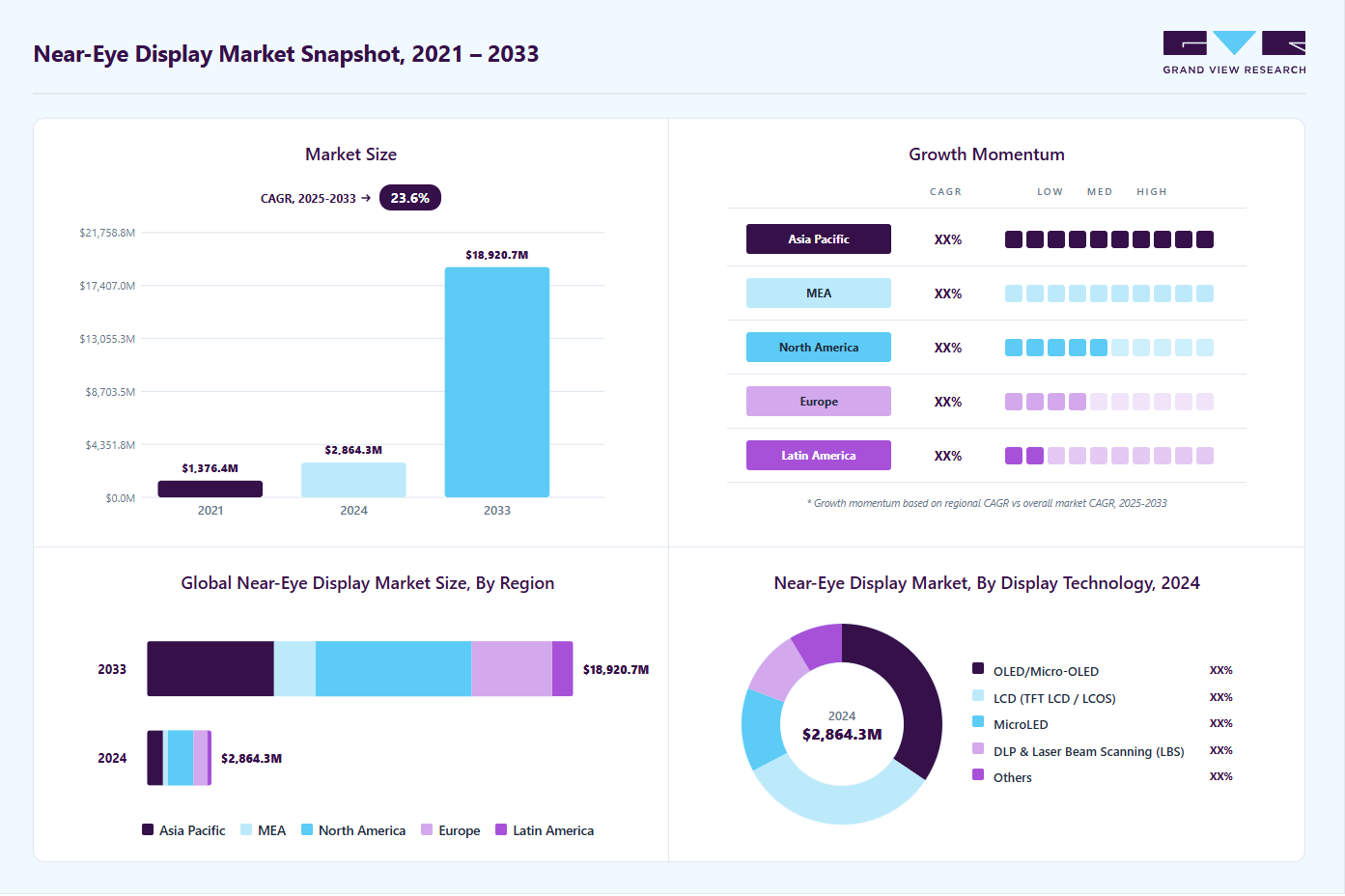Screen dimensions: 1345x896
Task: Click the $1,376.4M bar value label
Action: 210,468
